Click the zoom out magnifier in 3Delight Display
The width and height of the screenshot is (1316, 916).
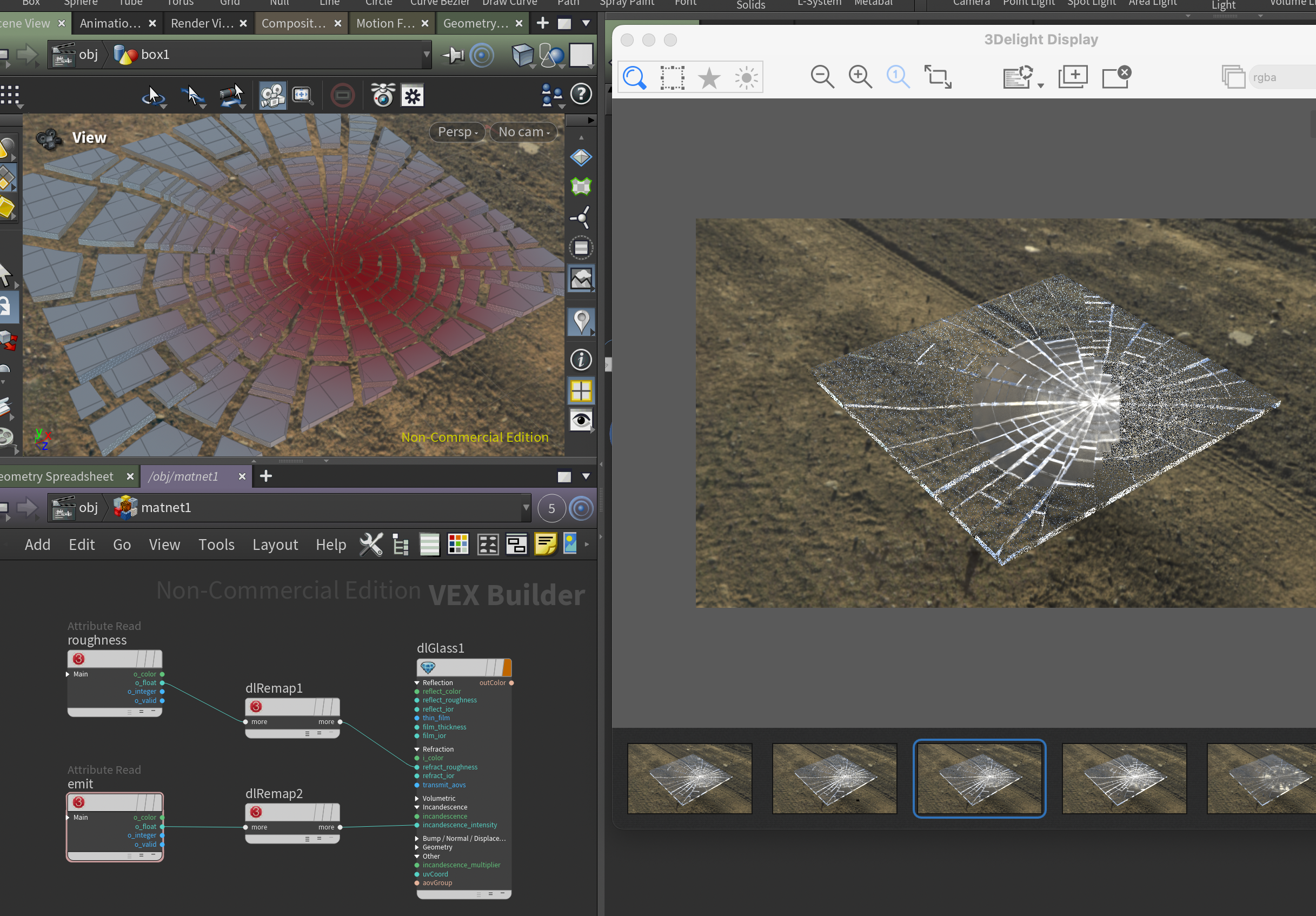point(821,77)
